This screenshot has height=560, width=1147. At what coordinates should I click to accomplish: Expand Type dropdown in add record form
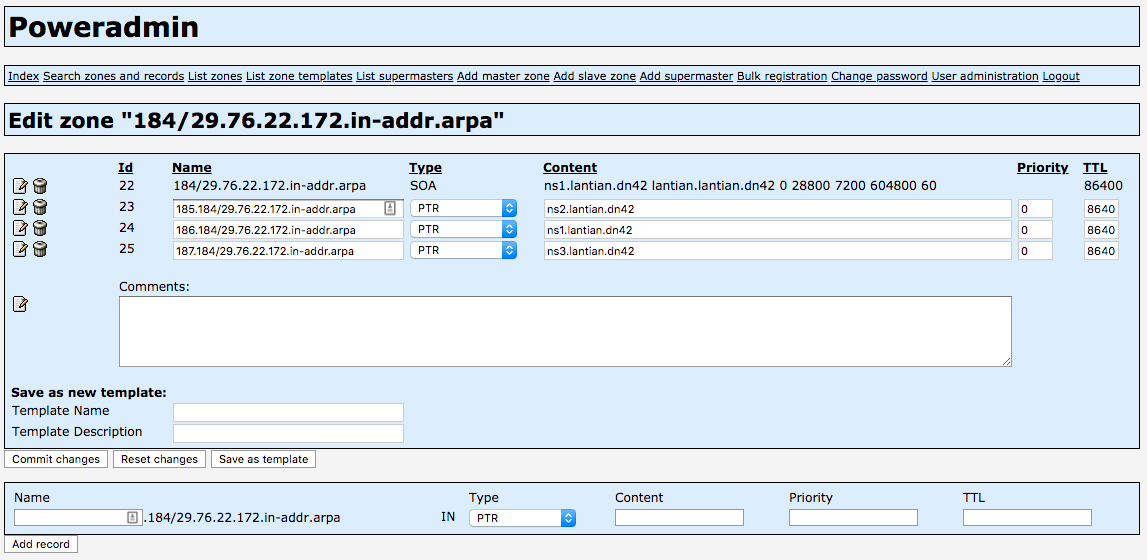522,518
